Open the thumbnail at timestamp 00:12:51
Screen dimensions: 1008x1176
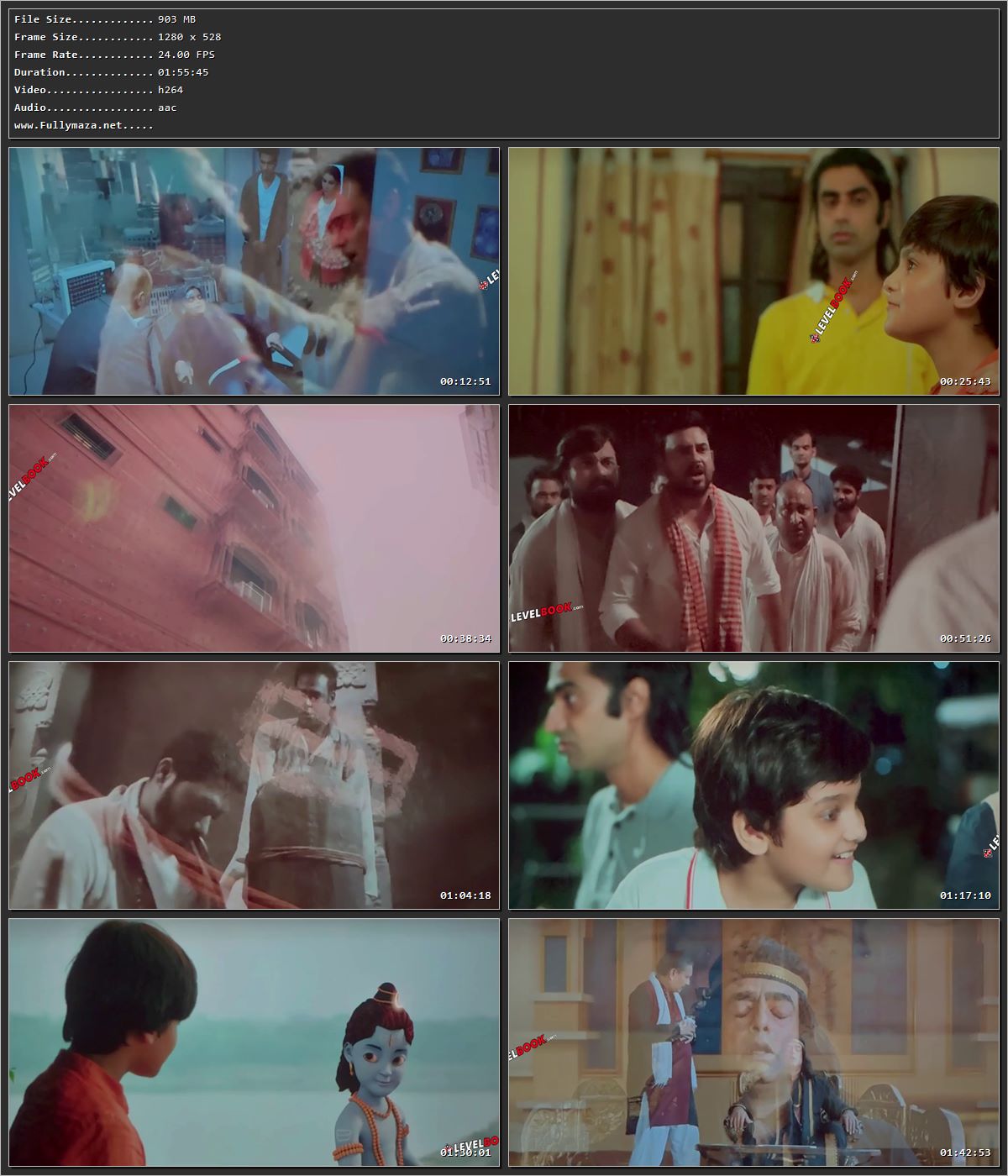(255, 271)
